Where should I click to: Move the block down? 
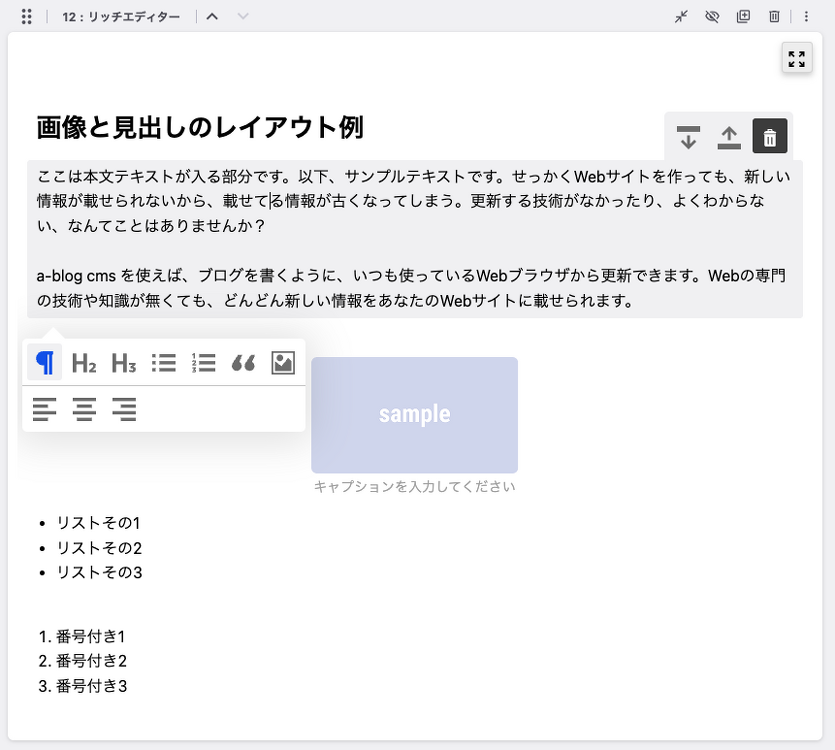pos(688,136)
